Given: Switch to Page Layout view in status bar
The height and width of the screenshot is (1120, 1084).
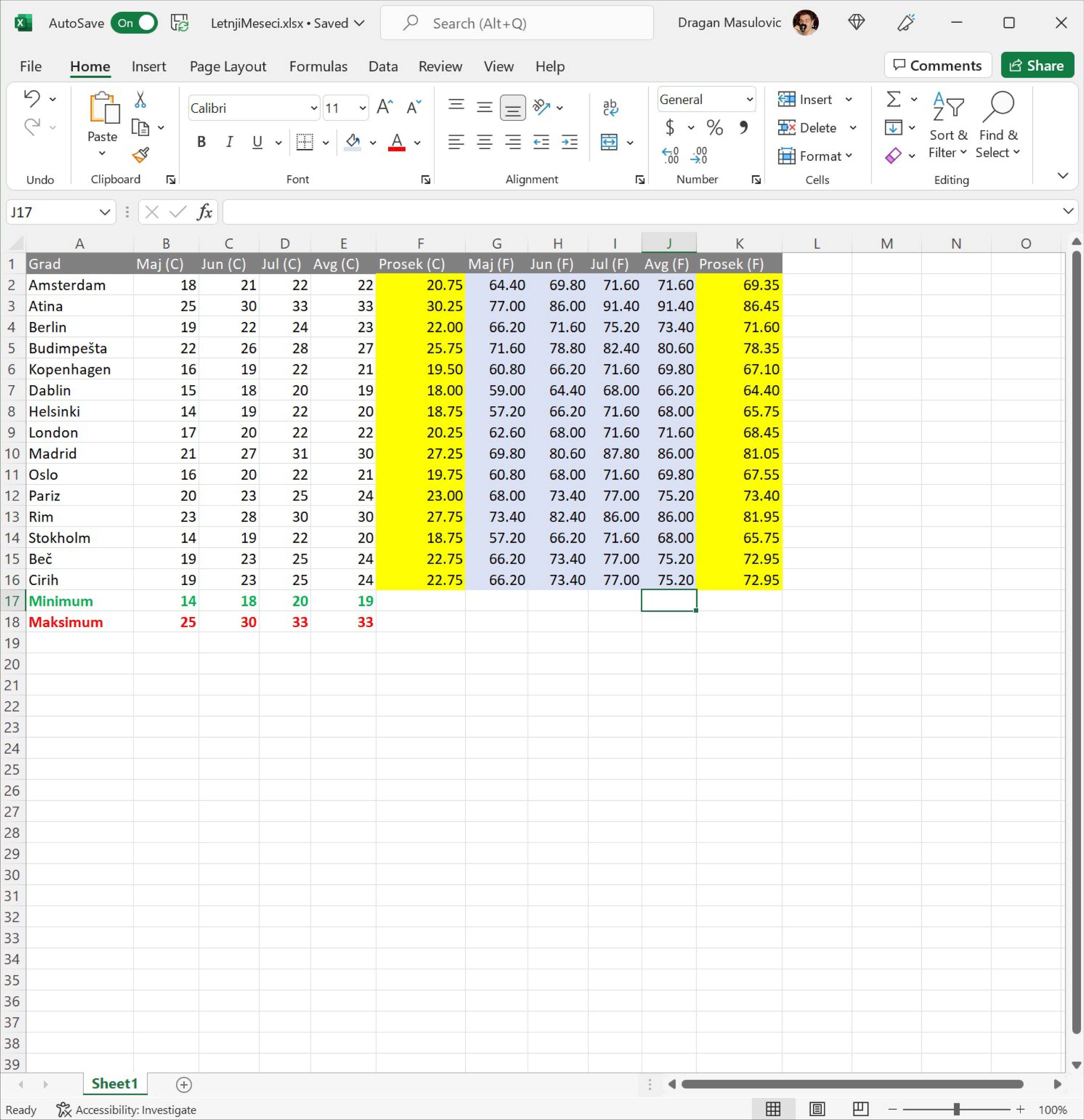Looking at the screenshot, I should coord(817,1109).
